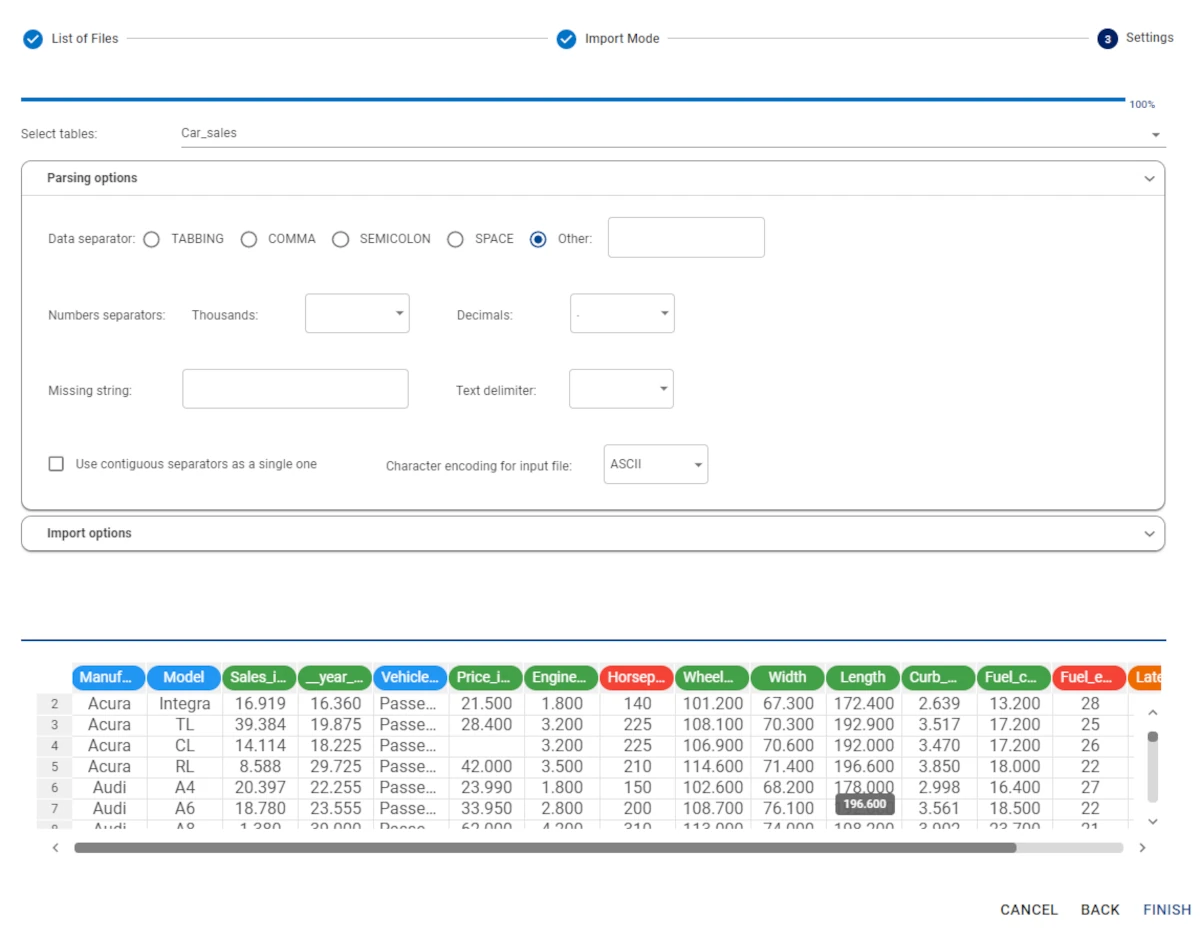Select the RL model cell
Image resolution: width=1200 pixels, height=941 pixels.
pyautogui.click(x=184, y=767)
